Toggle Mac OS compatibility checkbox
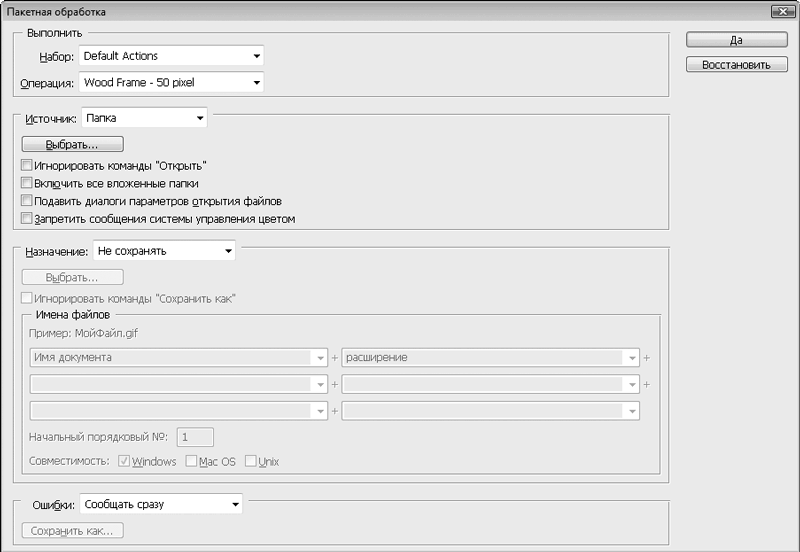The width and height of the screenshot is (800, 552). [x=191, y=461]
